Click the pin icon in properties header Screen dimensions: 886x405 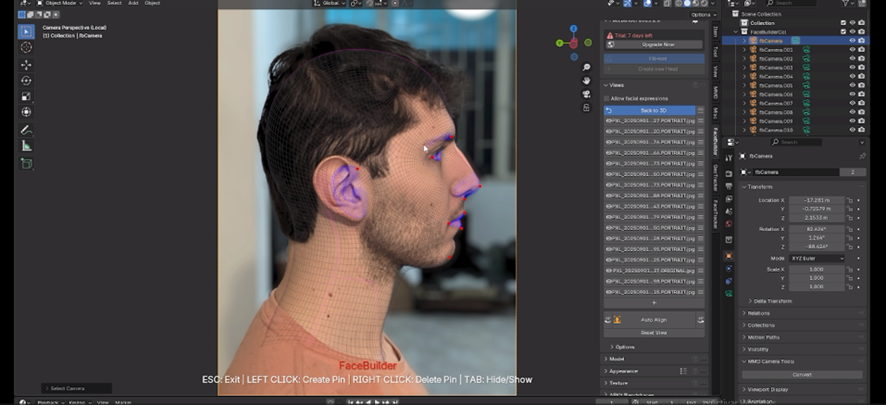[x=862, y=156]
